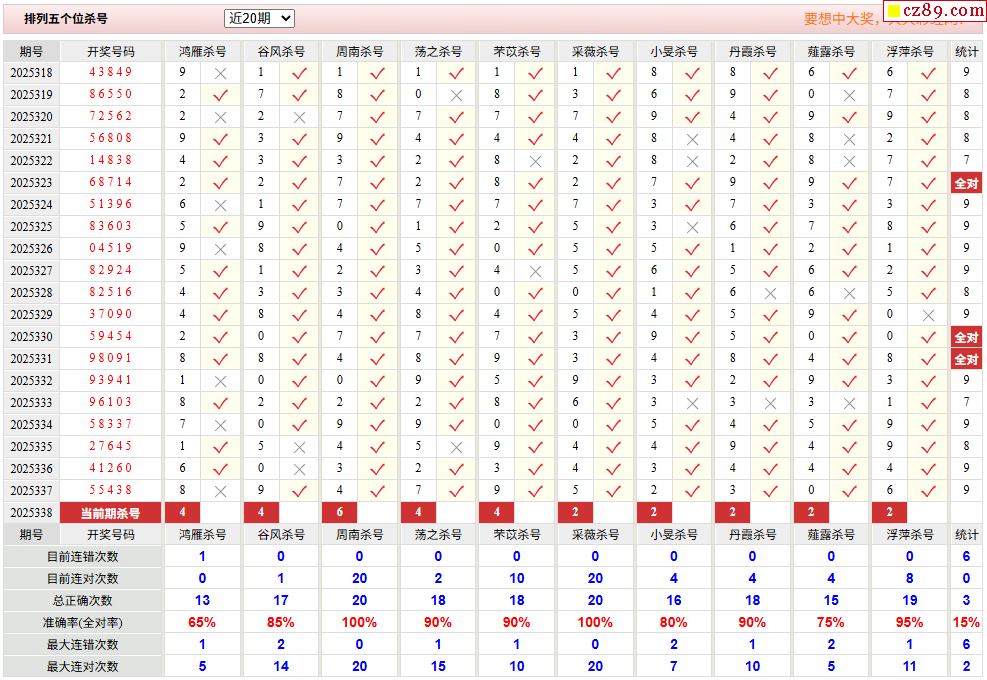Click winning number 43849 for period 2025318
The height and width of the screenshot is (680, 987).
110,72
